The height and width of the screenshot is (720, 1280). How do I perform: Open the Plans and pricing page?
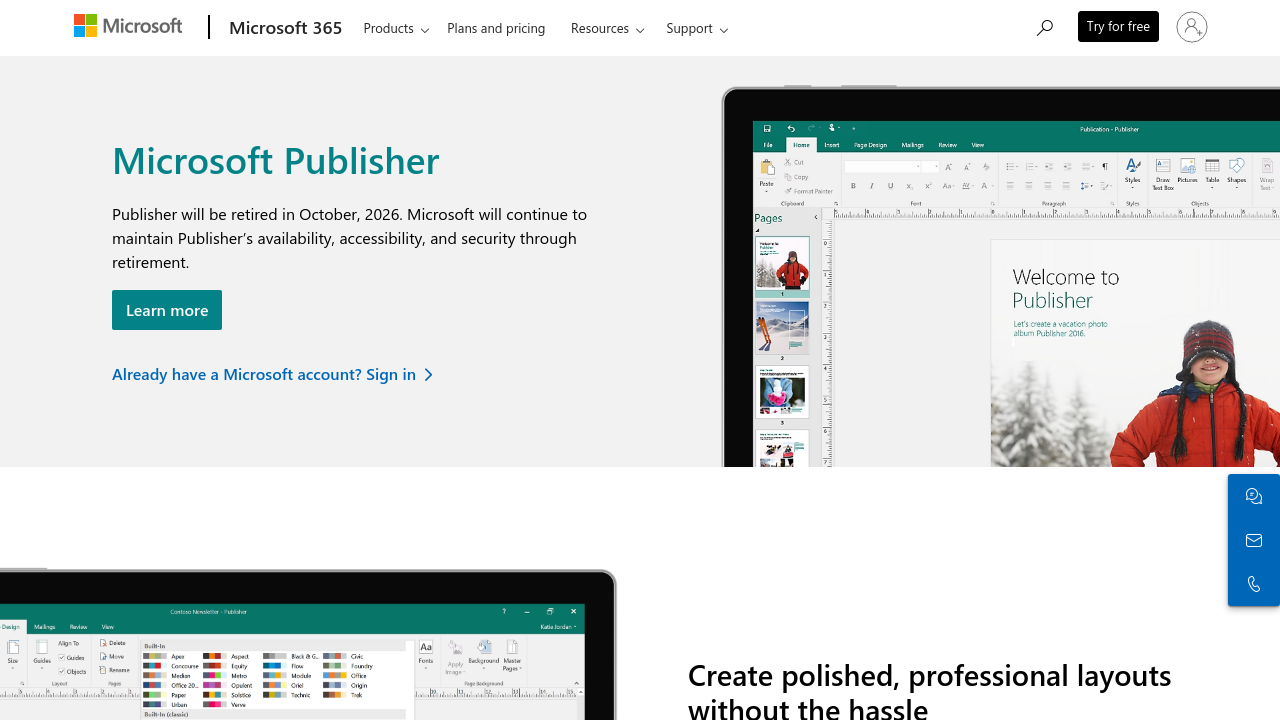[x=496, y=28]
